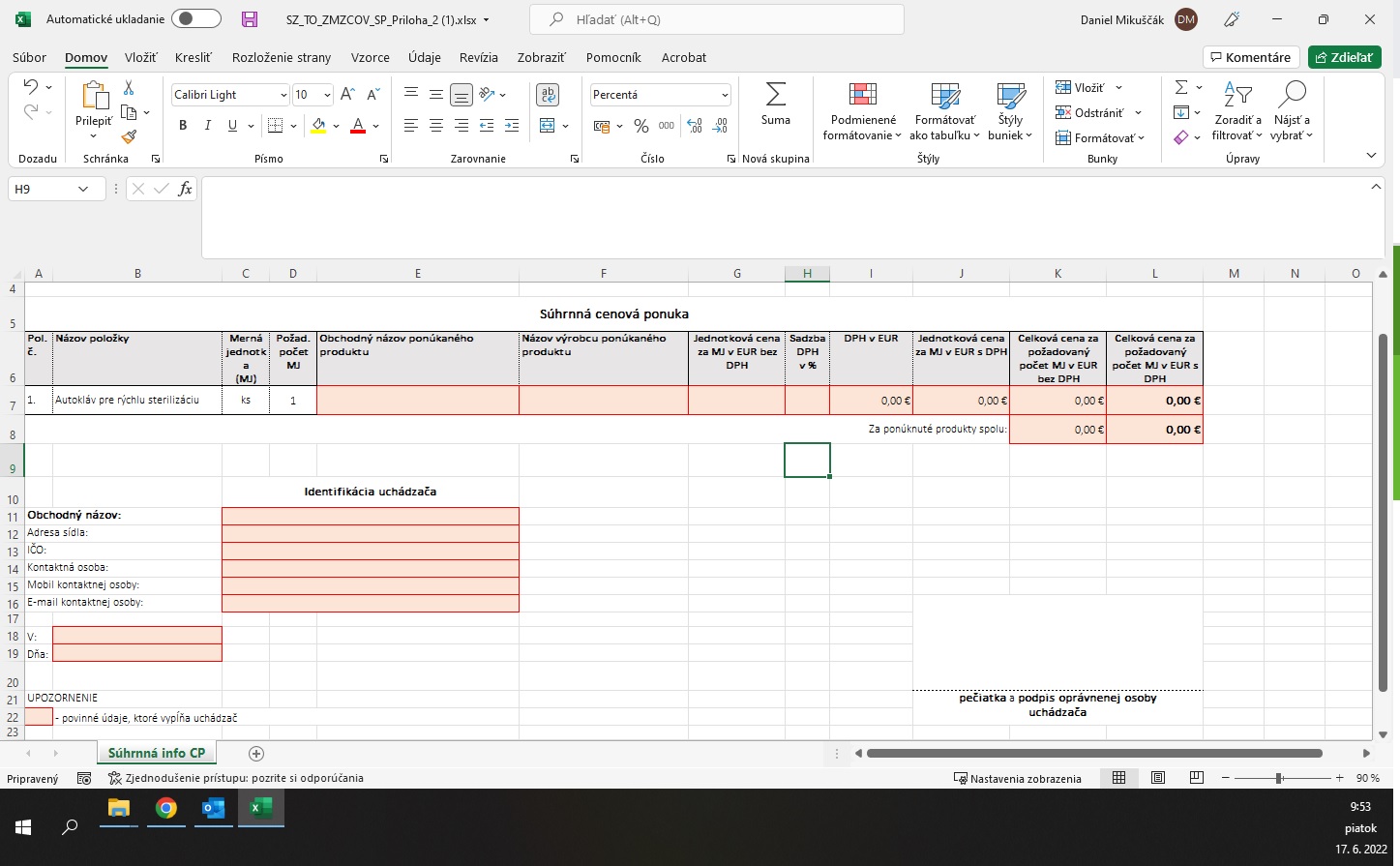Click the Wrap text icon
Image resolution: width=1400 pixels, height=866 pixels.
tap(548, 95)
